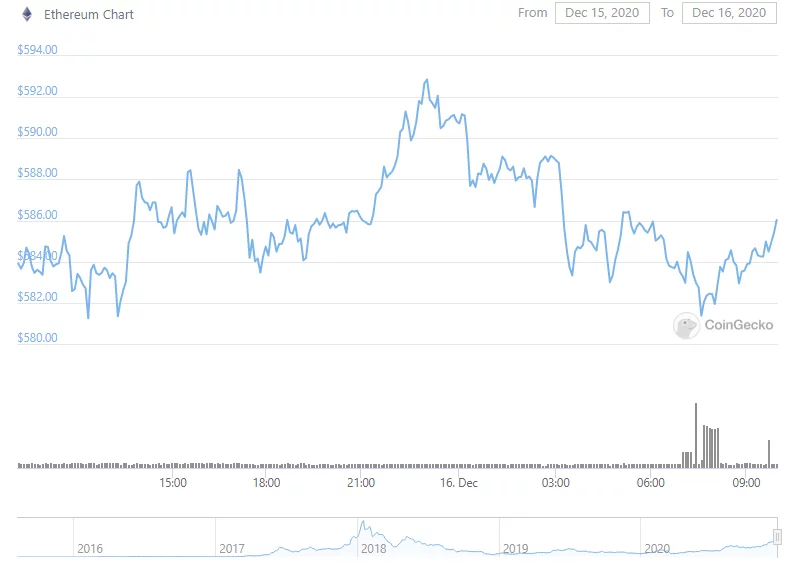Click the To date field Dec 16, 2020
The width and height of the screenshot is (800, 572).
click(x=729, y=13)
